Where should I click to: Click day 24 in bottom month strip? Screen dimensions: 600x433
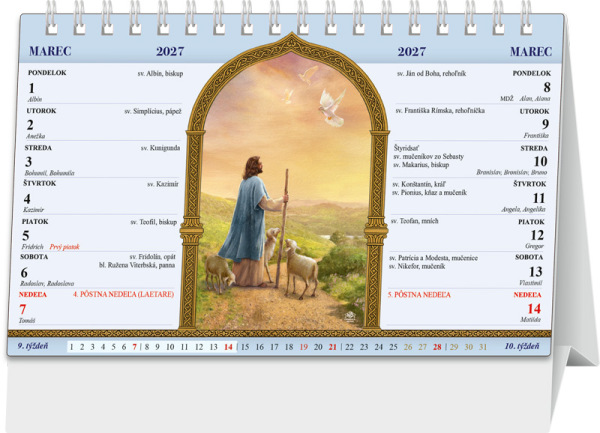click(378, 347)
